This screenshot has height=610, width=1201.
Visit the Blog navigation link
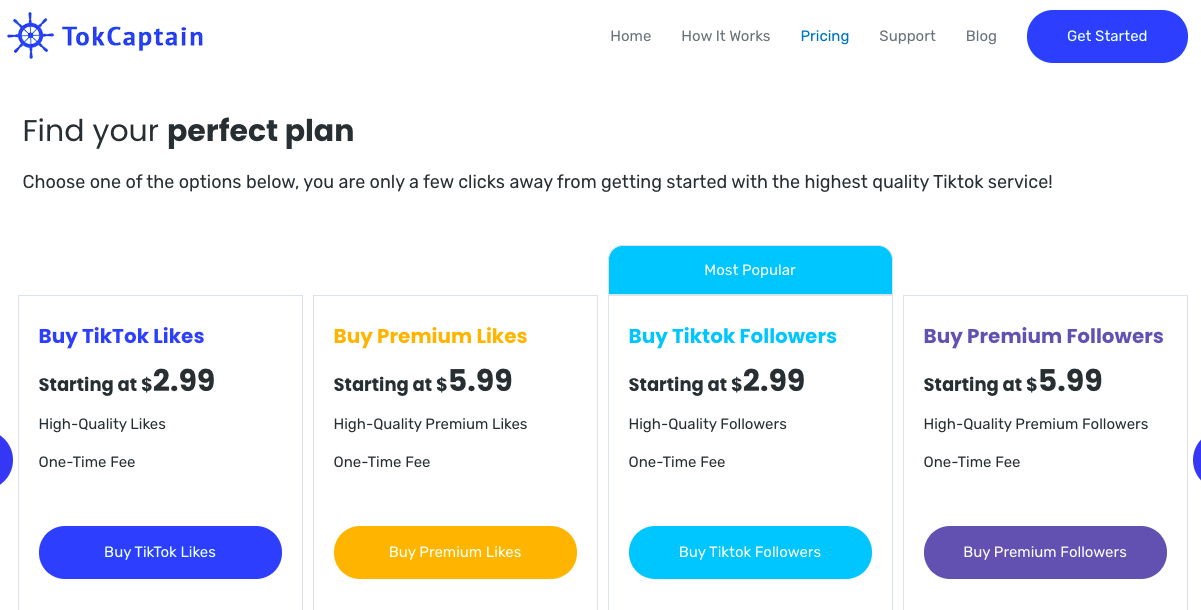981,36
